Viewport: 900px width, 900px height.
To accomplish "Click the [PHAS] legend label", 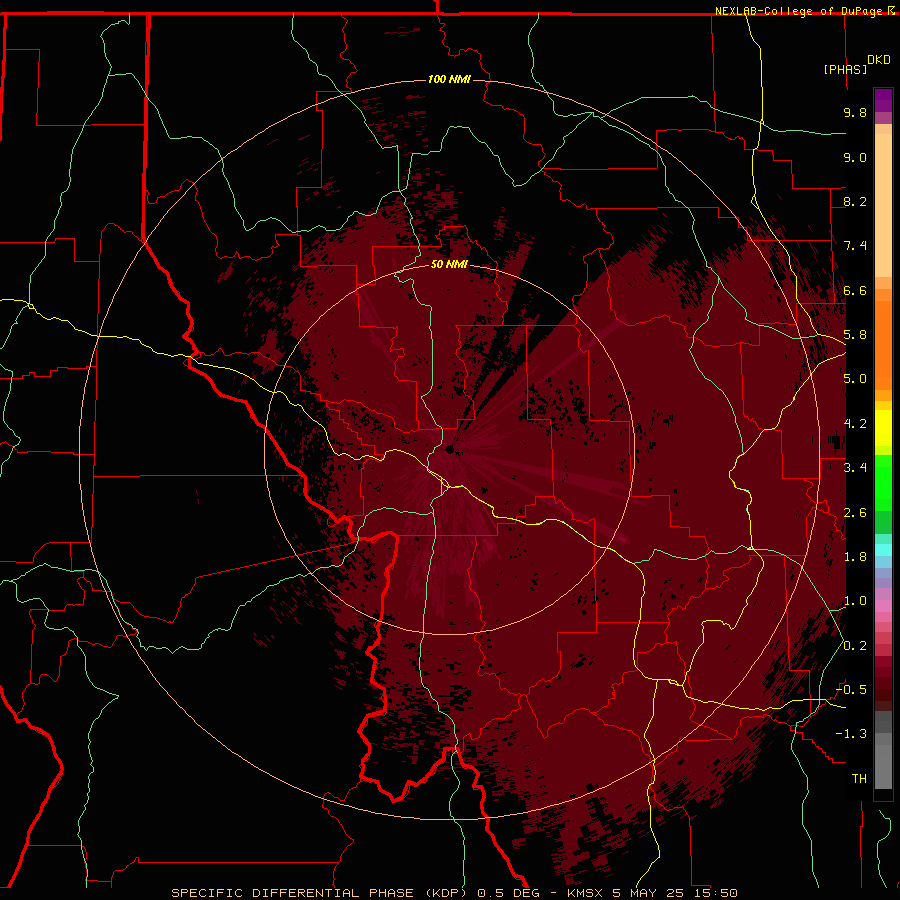I will pyautogui.click(x=845, y=69).
